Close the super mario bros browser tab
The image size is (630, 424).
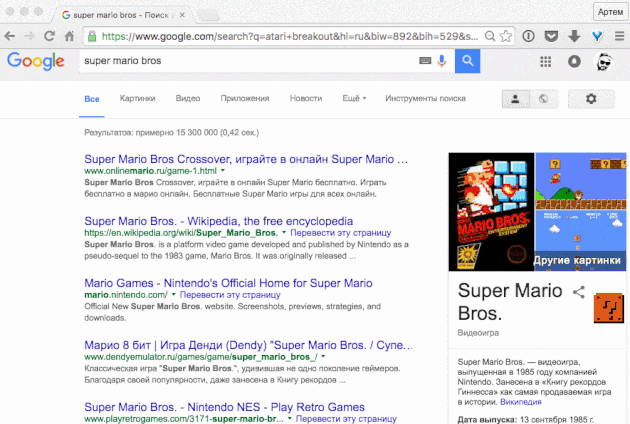pos(182,15)
